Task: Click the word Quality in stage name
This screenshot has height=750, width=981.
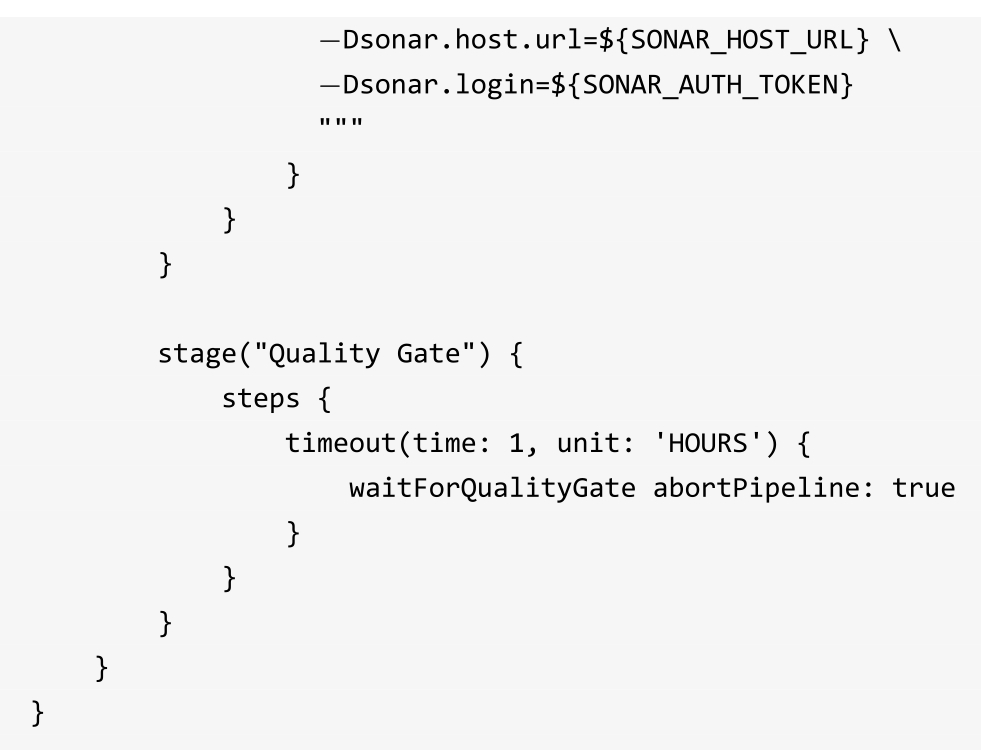Action: [x=324, y=354]
